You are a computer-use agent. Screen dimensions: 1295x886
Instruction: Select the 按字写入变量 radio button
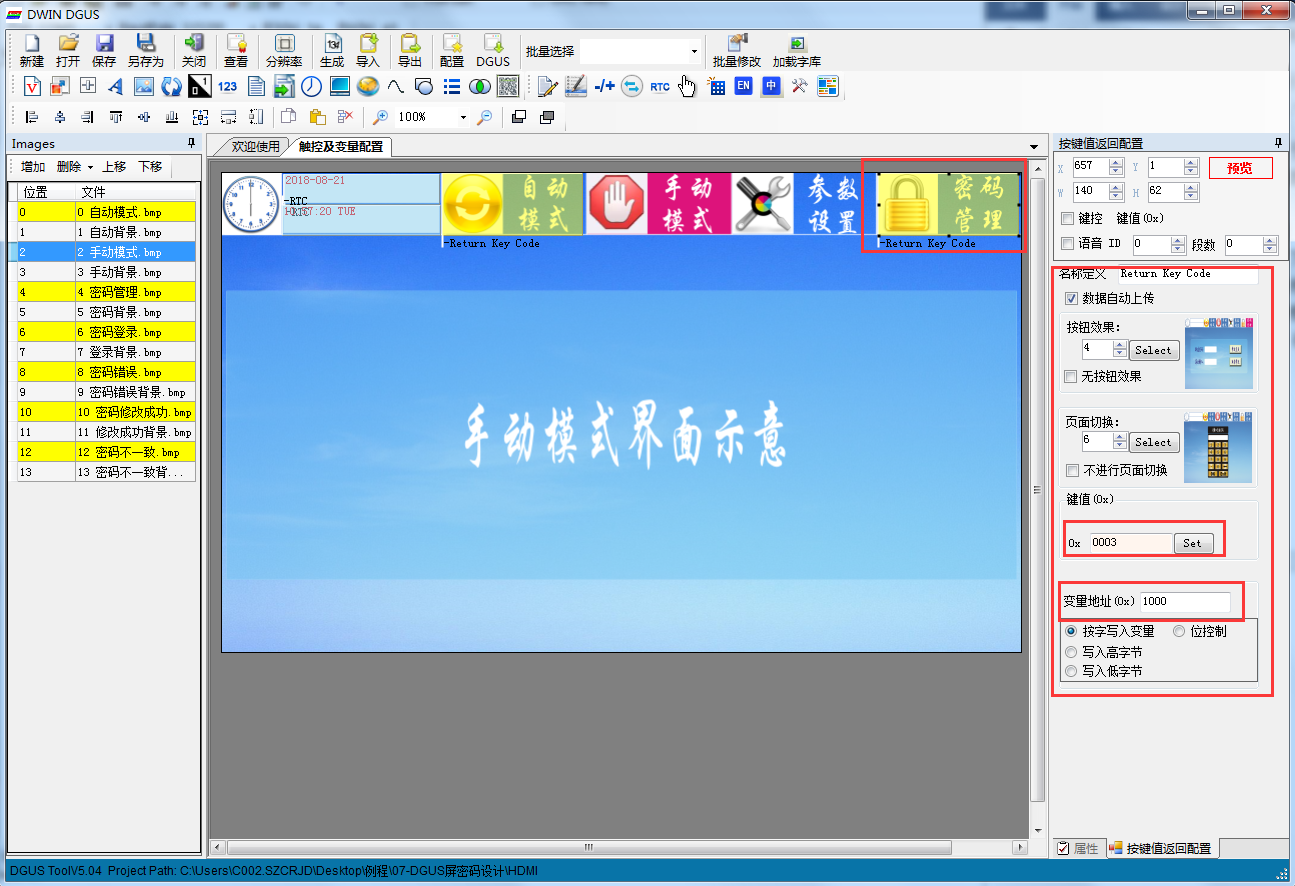coord(1072,631)
